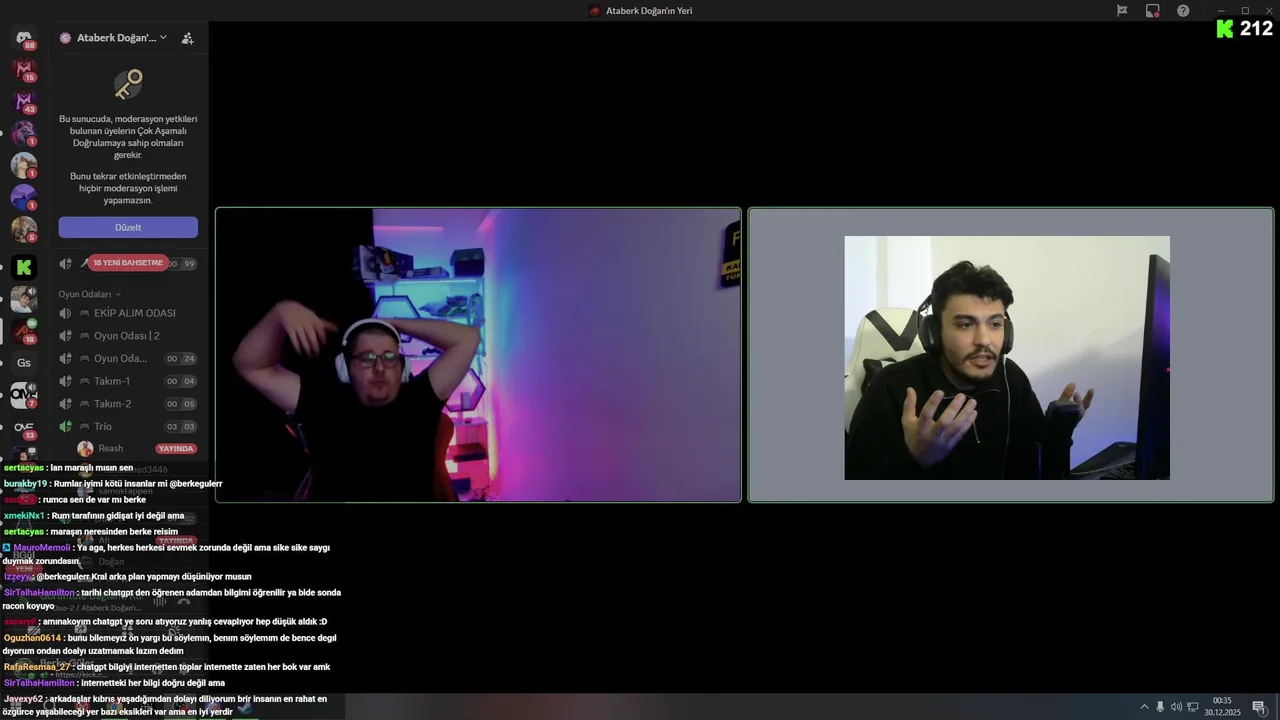Image resolution: width=1280 pixels, height=720 pixels.
Task: Click chat username Javexy62
Action: (x=23, y=699)
